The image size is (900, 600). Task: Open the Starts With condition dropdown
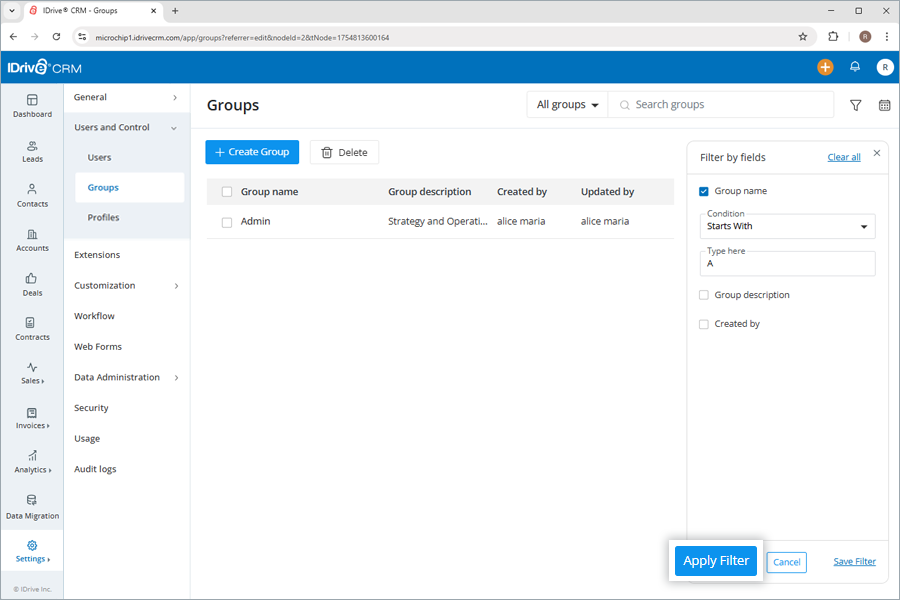coord(787,226)
